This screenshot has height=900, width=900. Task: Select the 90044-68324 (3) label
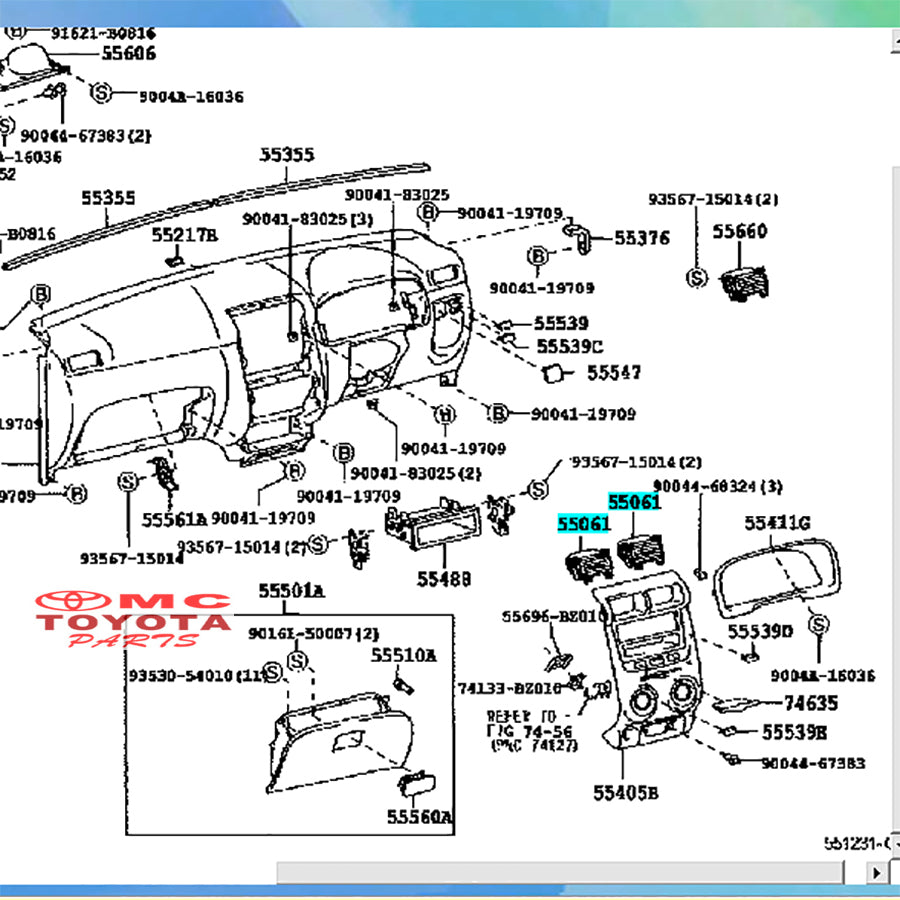tap(717, 486)
